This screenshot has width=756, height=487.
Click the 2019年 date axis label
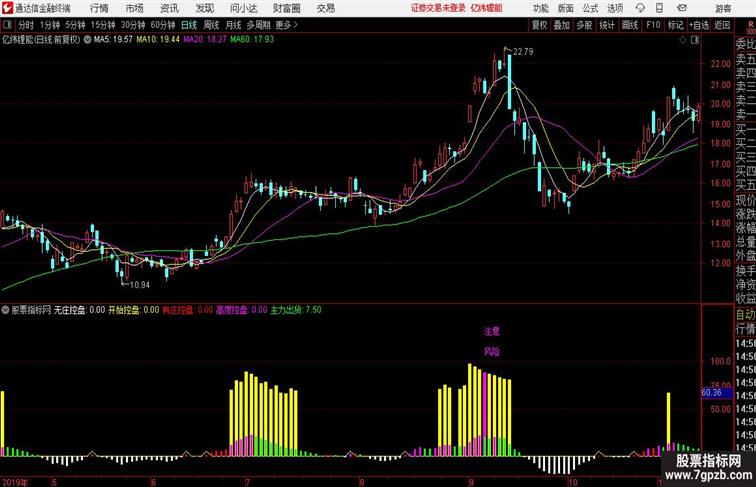pos(15,482)
